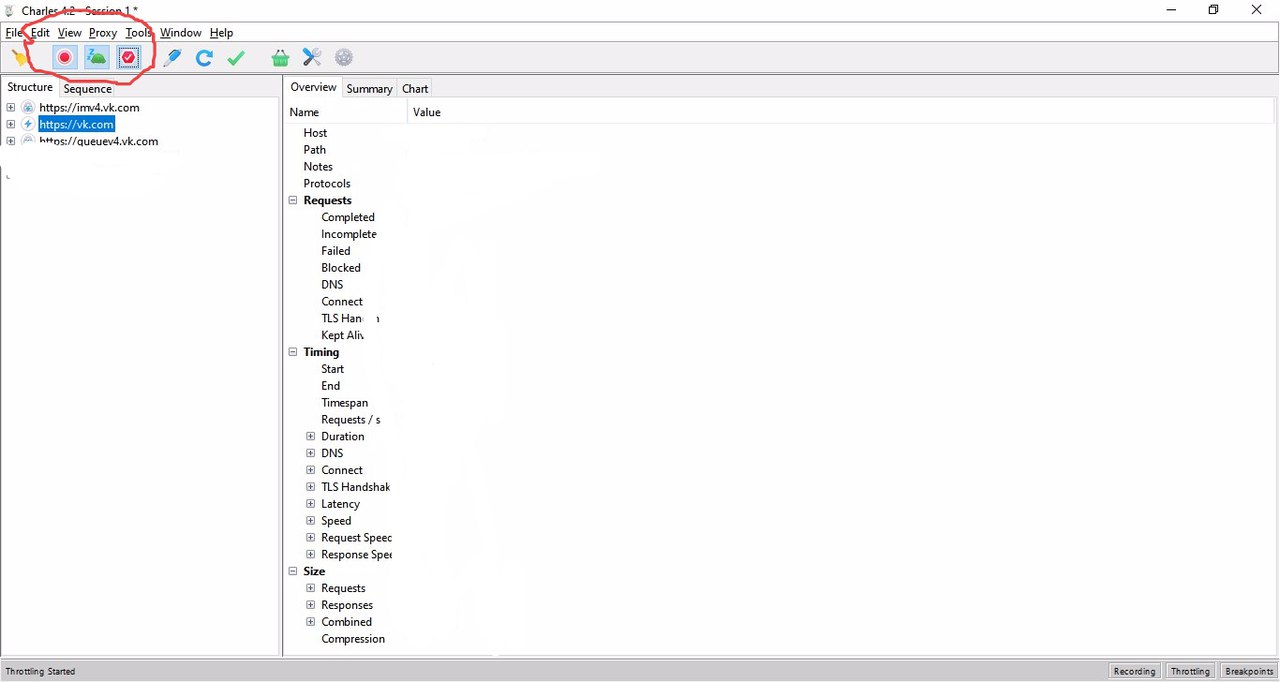Screen dimensions: 1280x682
Task: Click the Throttling status bar button
Action: point(1190,671)
